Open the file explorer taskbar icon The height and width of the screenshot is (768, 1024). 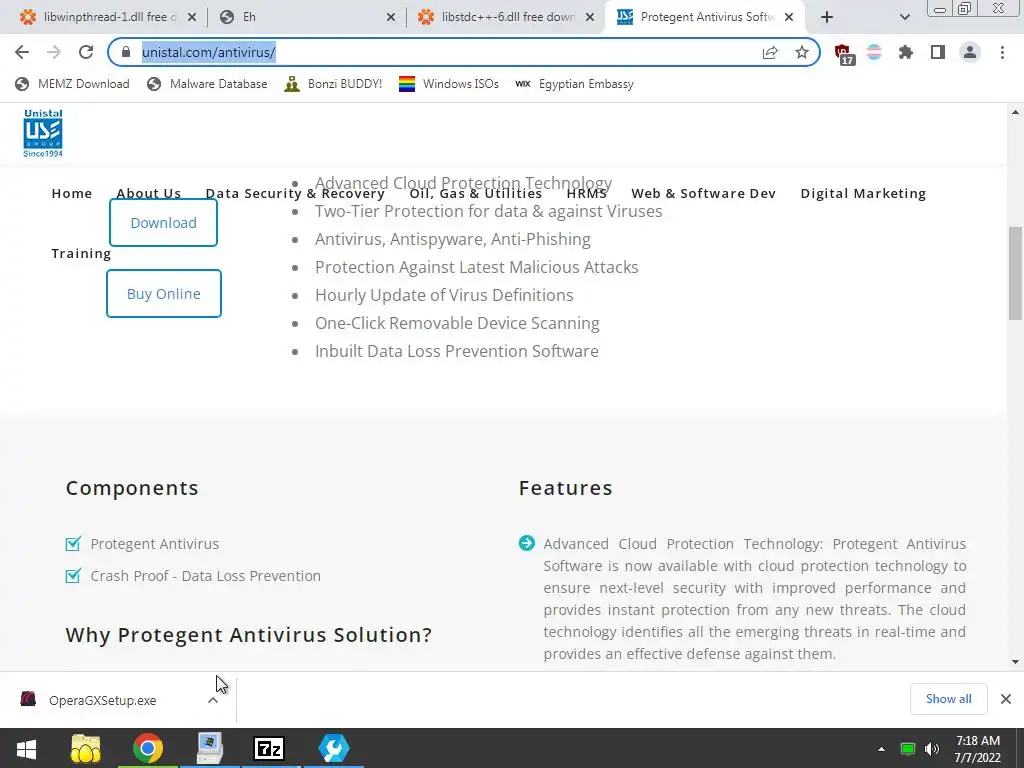coord(86,748)
